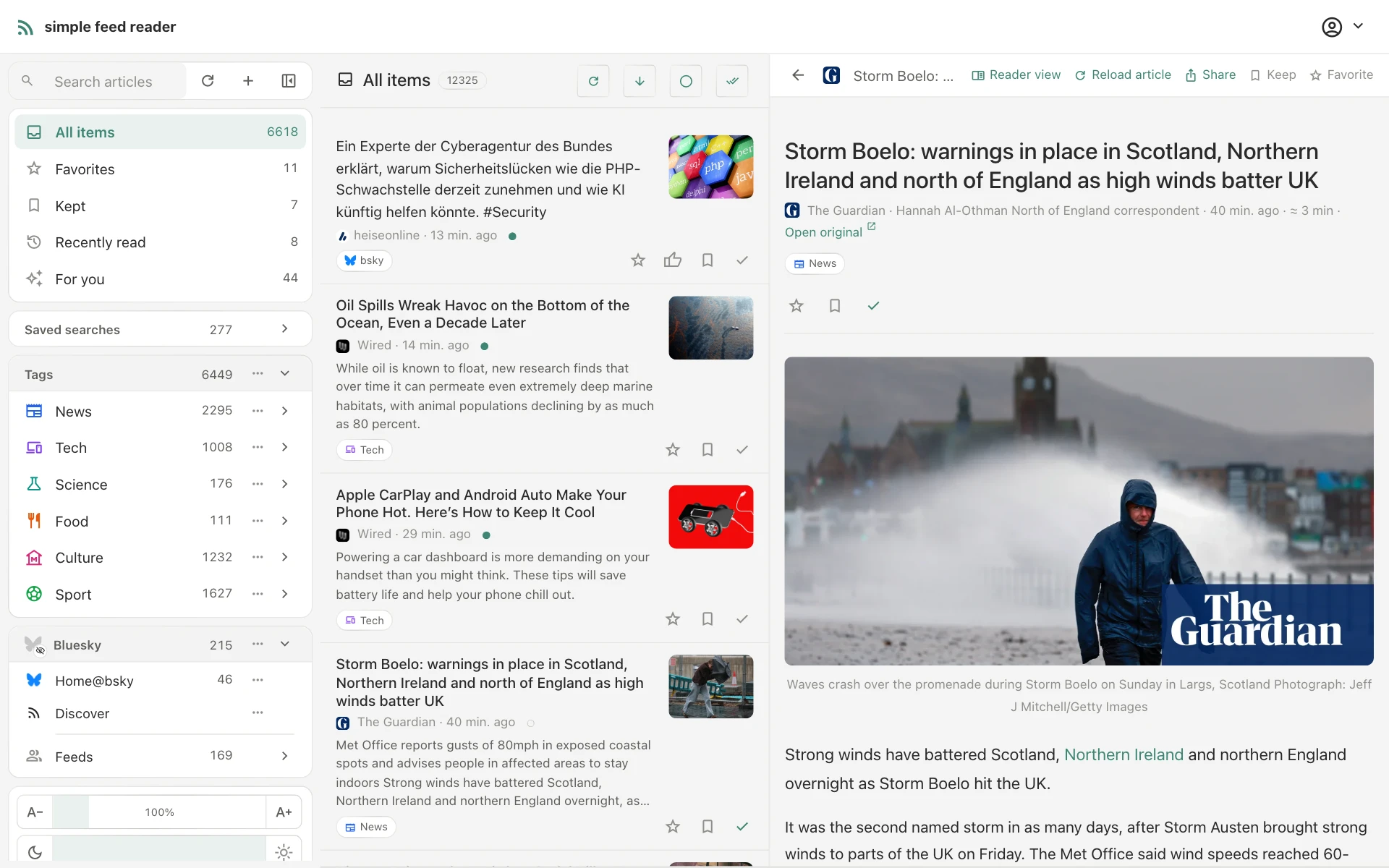Open the Kept list
The image size is (1389, 868).
point(160,206)
